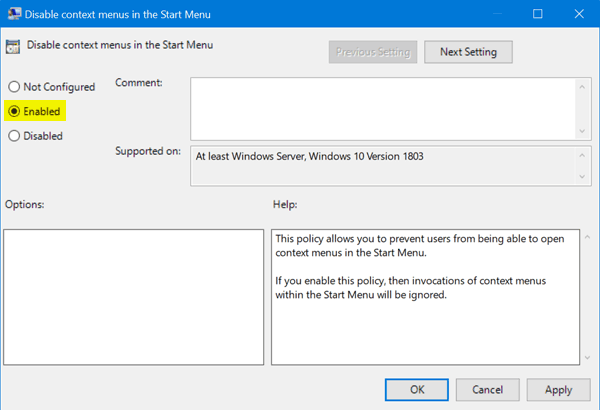This screenshot has height=410, width=600.
Task: Set the policy to Disabled
Action: [x=14, y=136]
